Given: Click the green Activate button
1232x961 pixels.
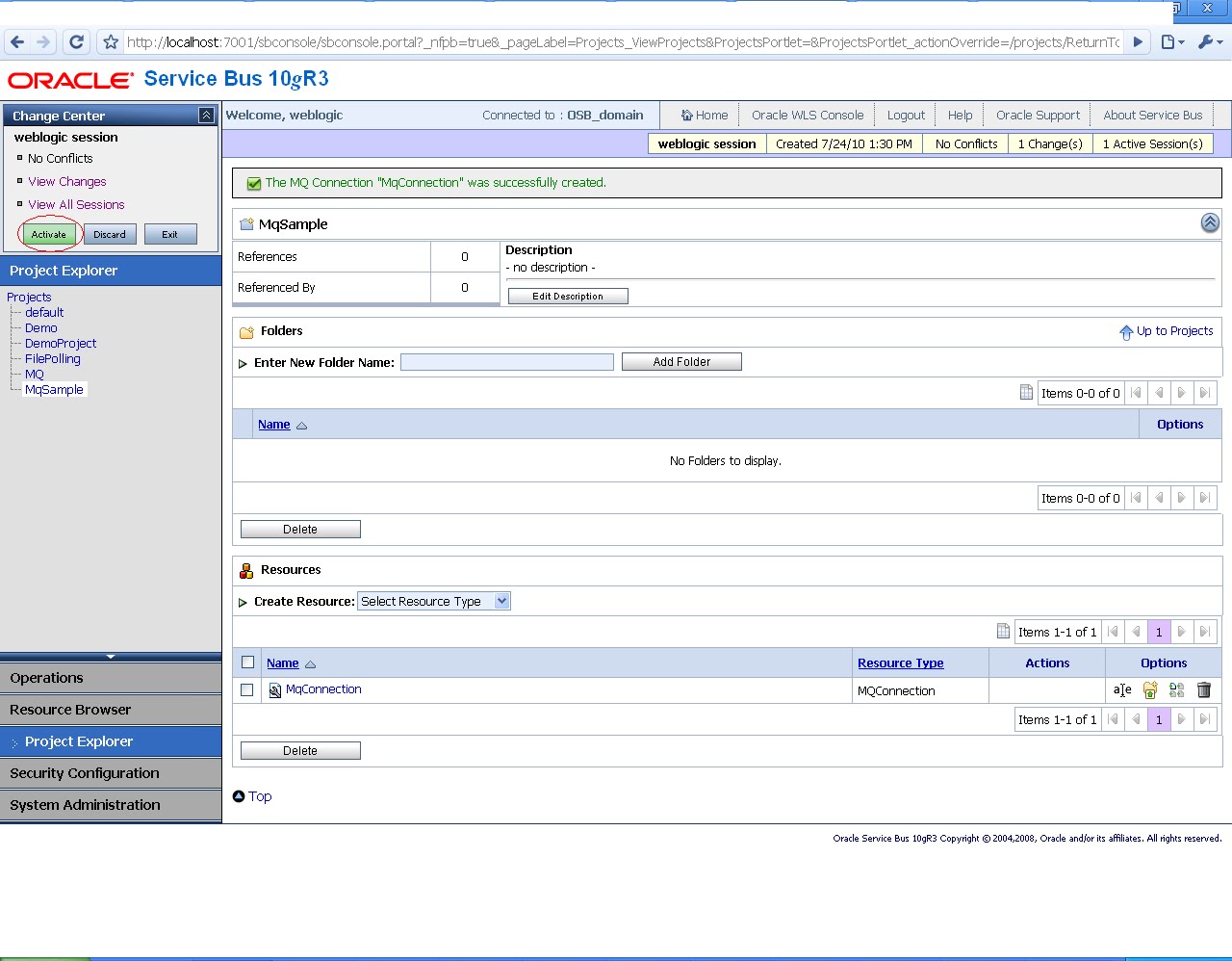Looking at the screenshot, I should point(48,234).
